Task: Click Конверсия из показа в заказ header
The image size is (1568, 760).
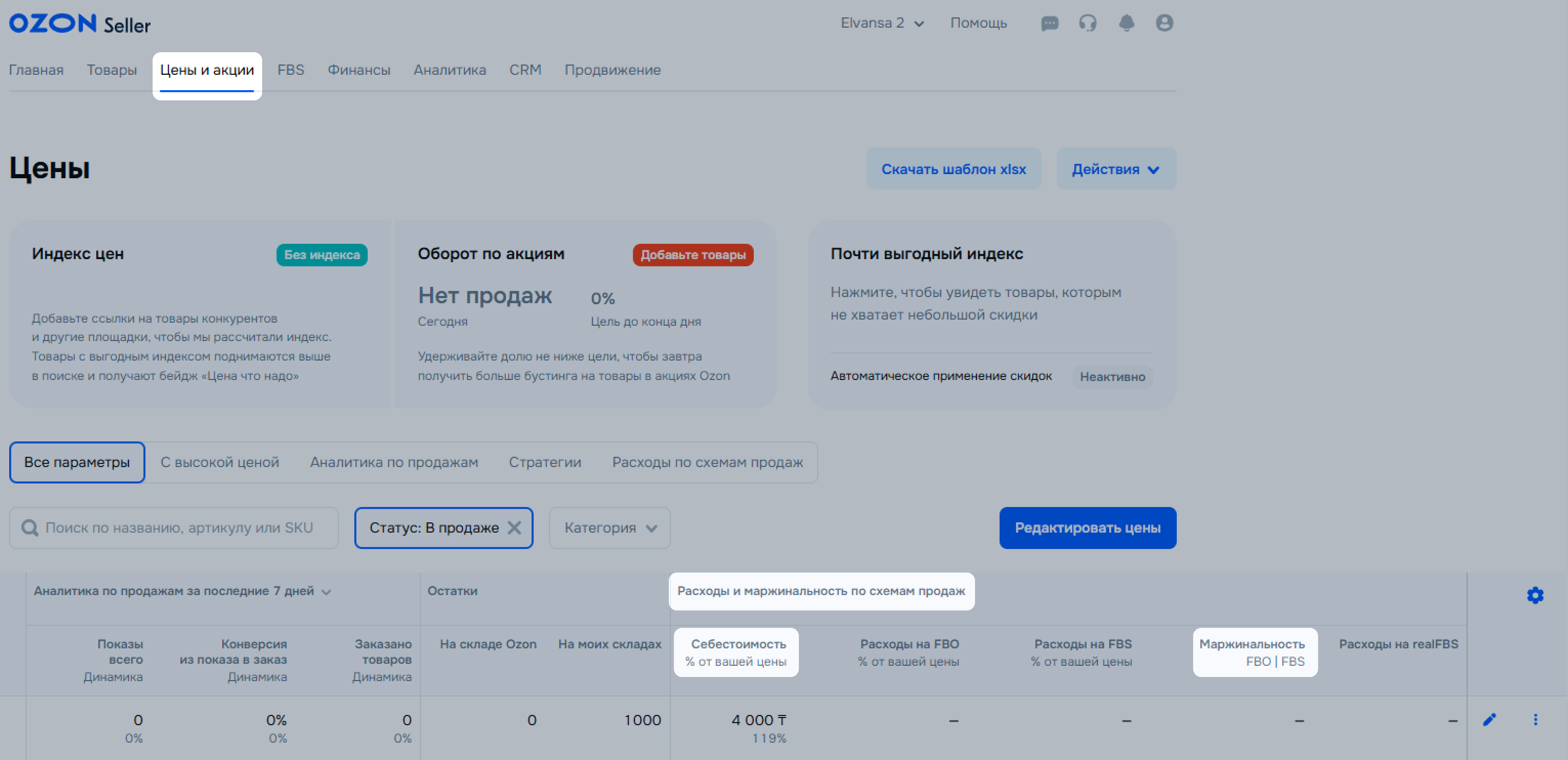Action: pyautogui.click(x=233, y=660)
